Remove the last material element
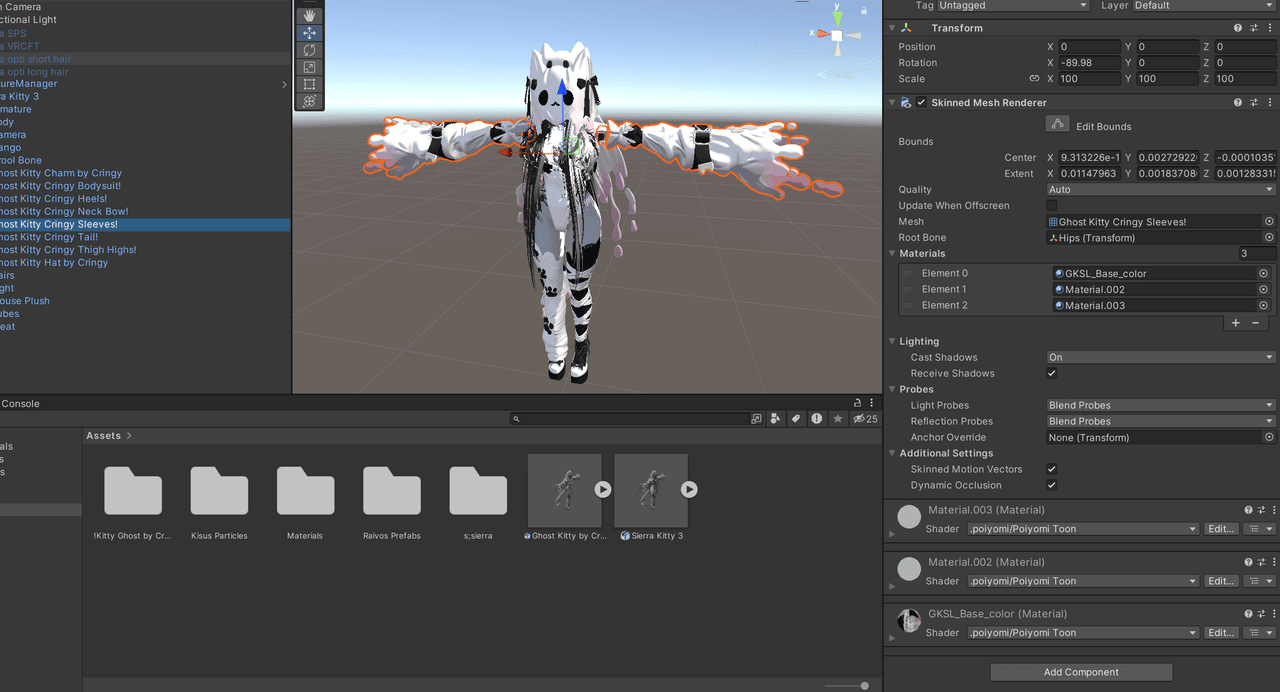The width and height of the screenshot is (1280, 692). click(x=1256, y=322)
